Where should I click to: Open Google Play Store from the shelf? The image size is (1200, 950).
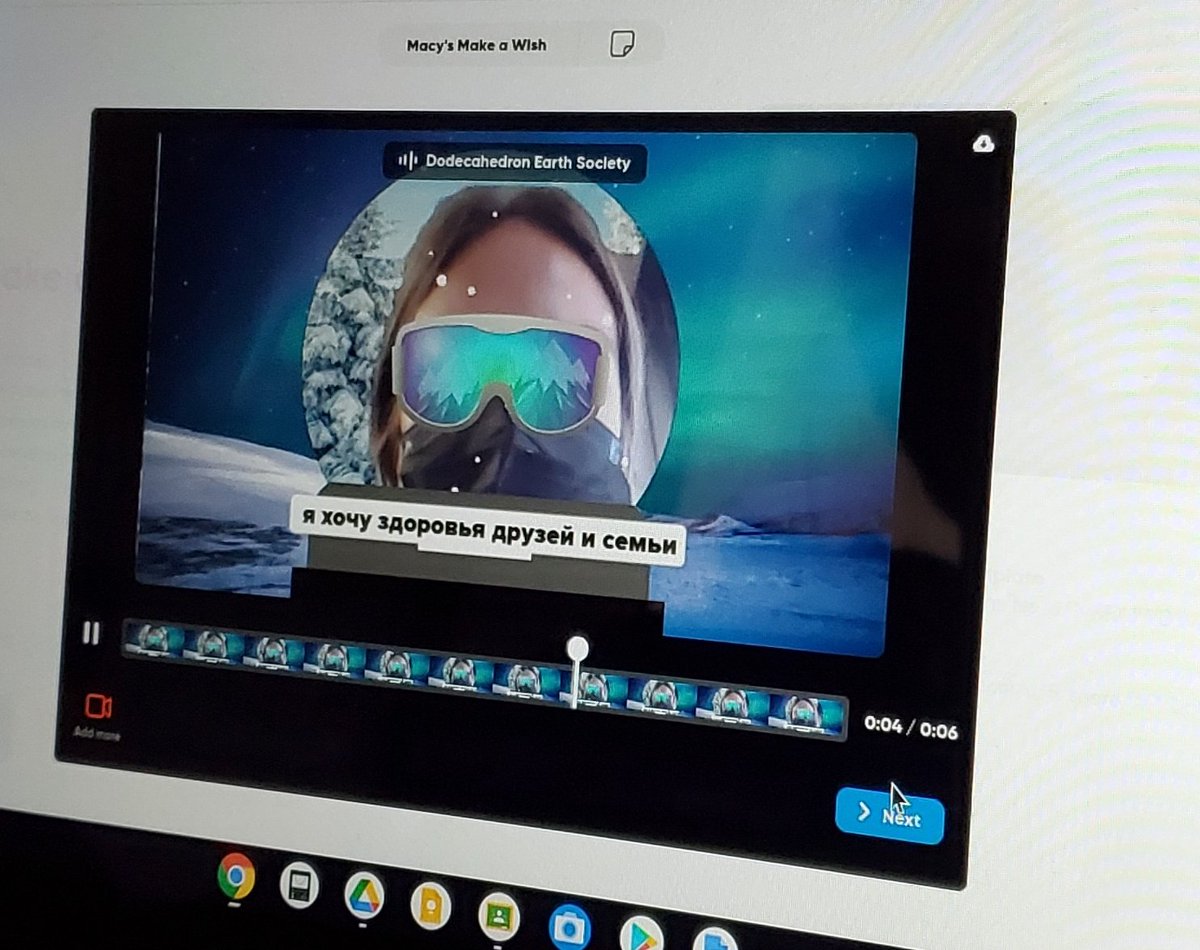[x=640, y=933]
